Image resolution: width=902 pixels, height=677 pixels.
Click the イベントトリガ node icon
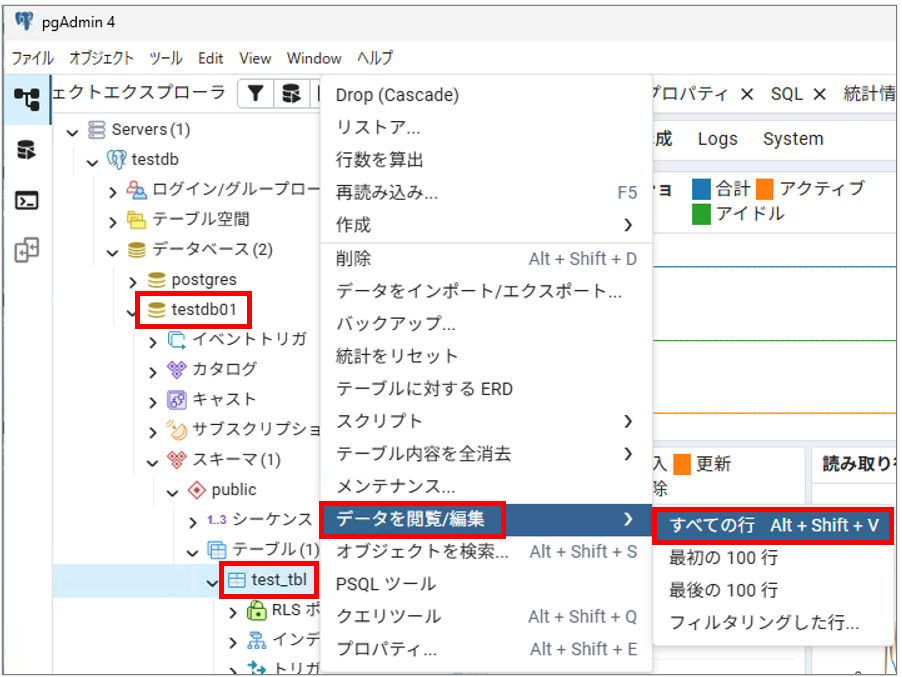pyautogui.click(x=177, y=340)
